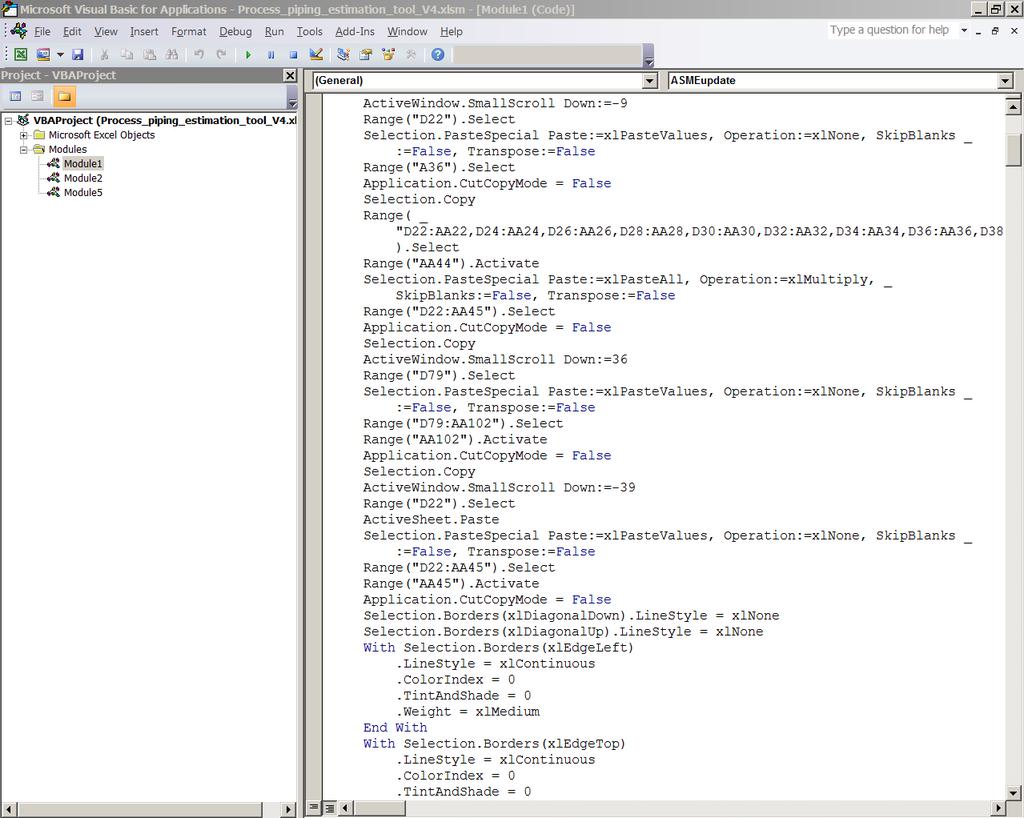The width and height of the screenshot is (1024, 818).
Task: Open the Window menu
Action: (x=407, y=31)
